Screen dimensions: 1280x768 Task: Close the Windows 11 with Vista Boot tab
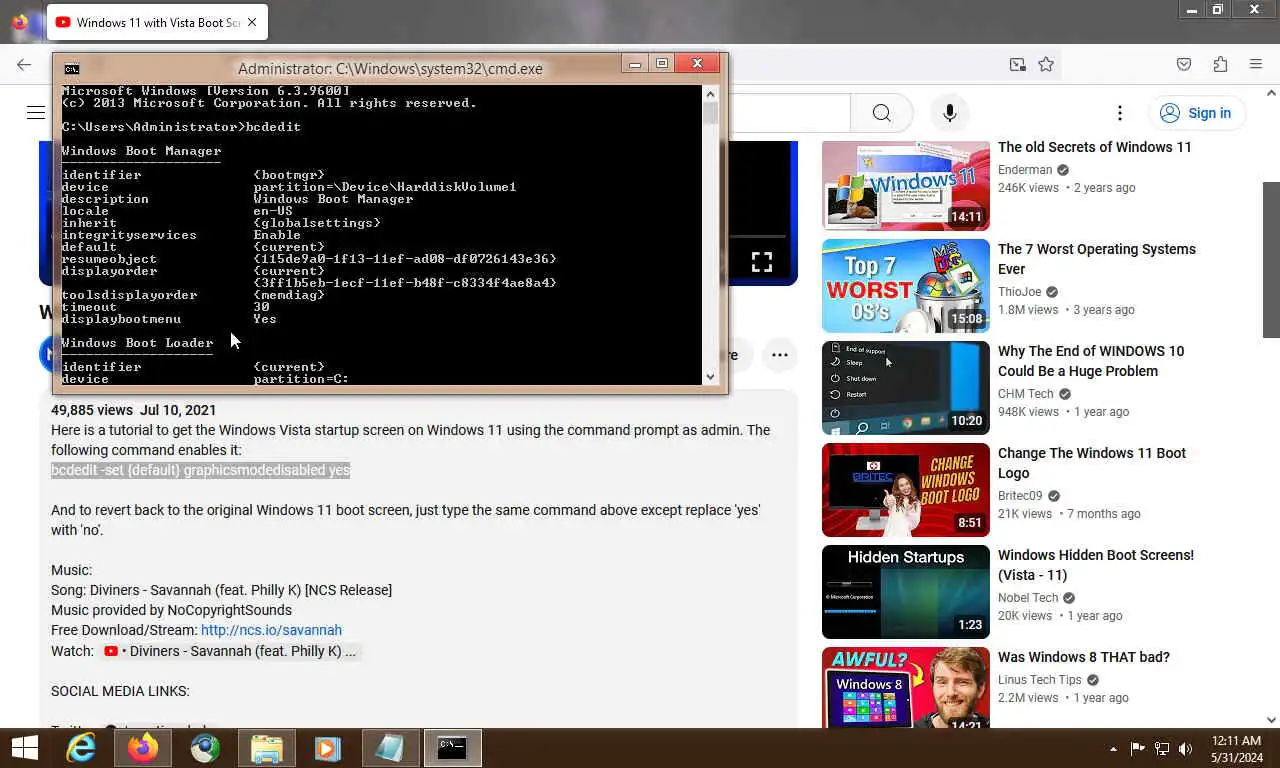pyautogui.click(x=252, y=22)
